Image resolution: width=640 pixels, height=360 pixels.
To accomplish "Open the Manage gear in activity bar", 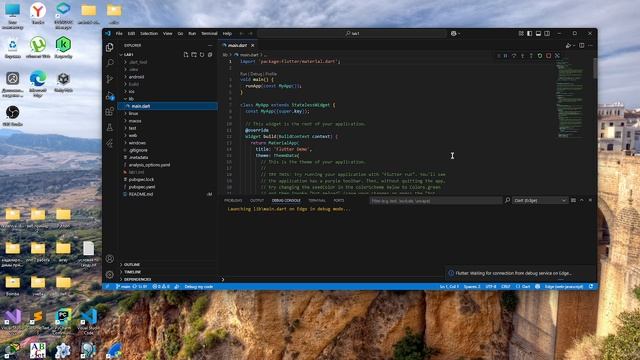I will [109, 275].
